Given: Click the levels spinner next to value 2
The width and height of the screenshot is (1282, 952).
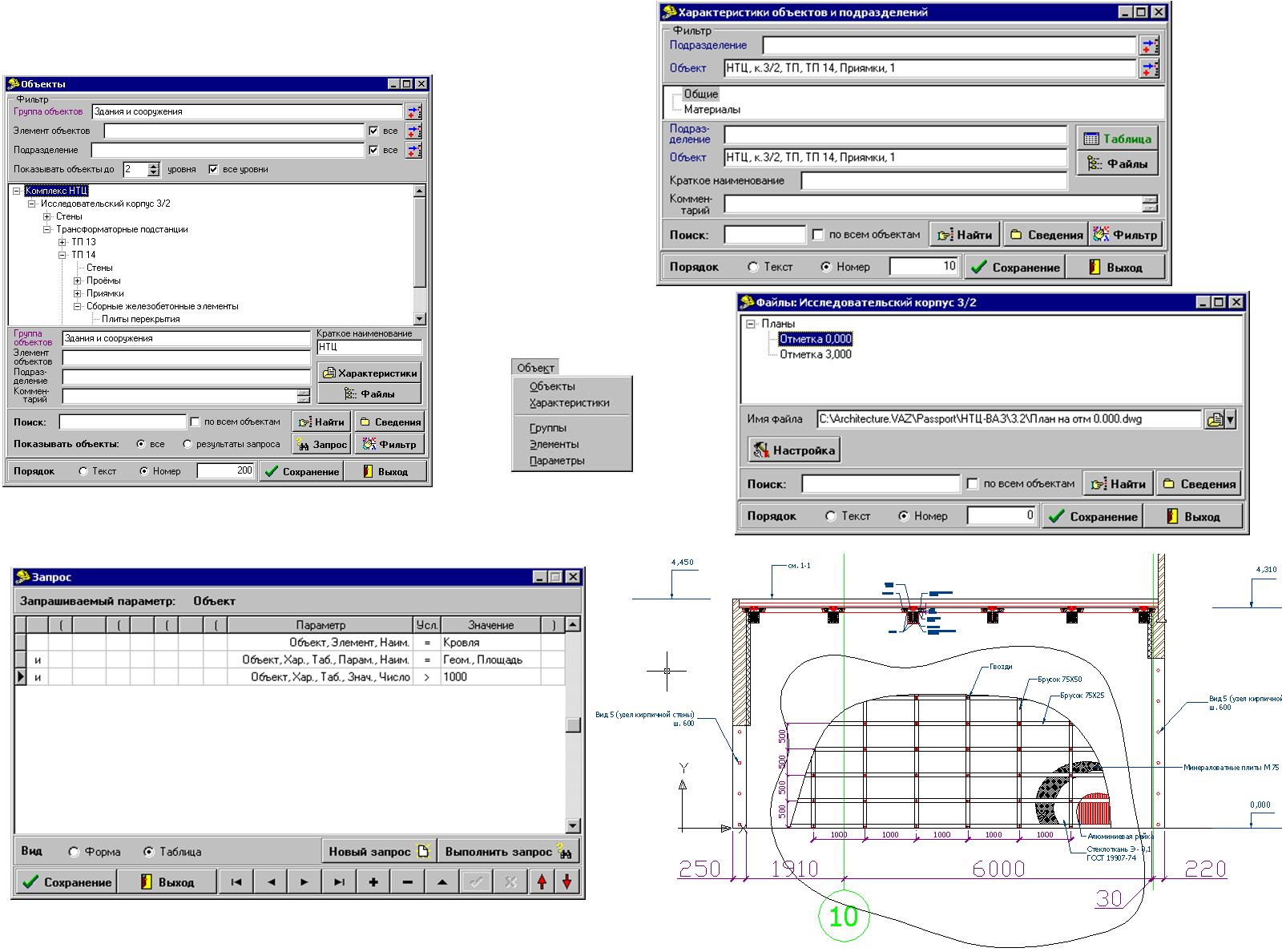Looking at the screenshot, I should pos(154,169).
